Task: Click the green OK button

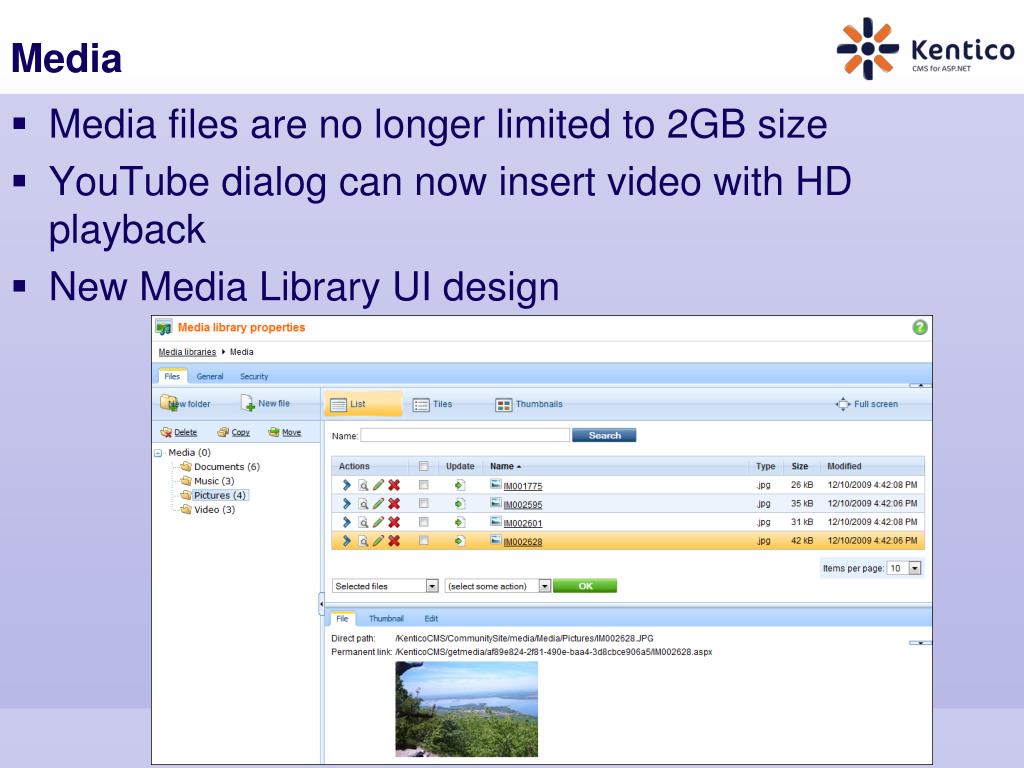Action: coord(585,586)
